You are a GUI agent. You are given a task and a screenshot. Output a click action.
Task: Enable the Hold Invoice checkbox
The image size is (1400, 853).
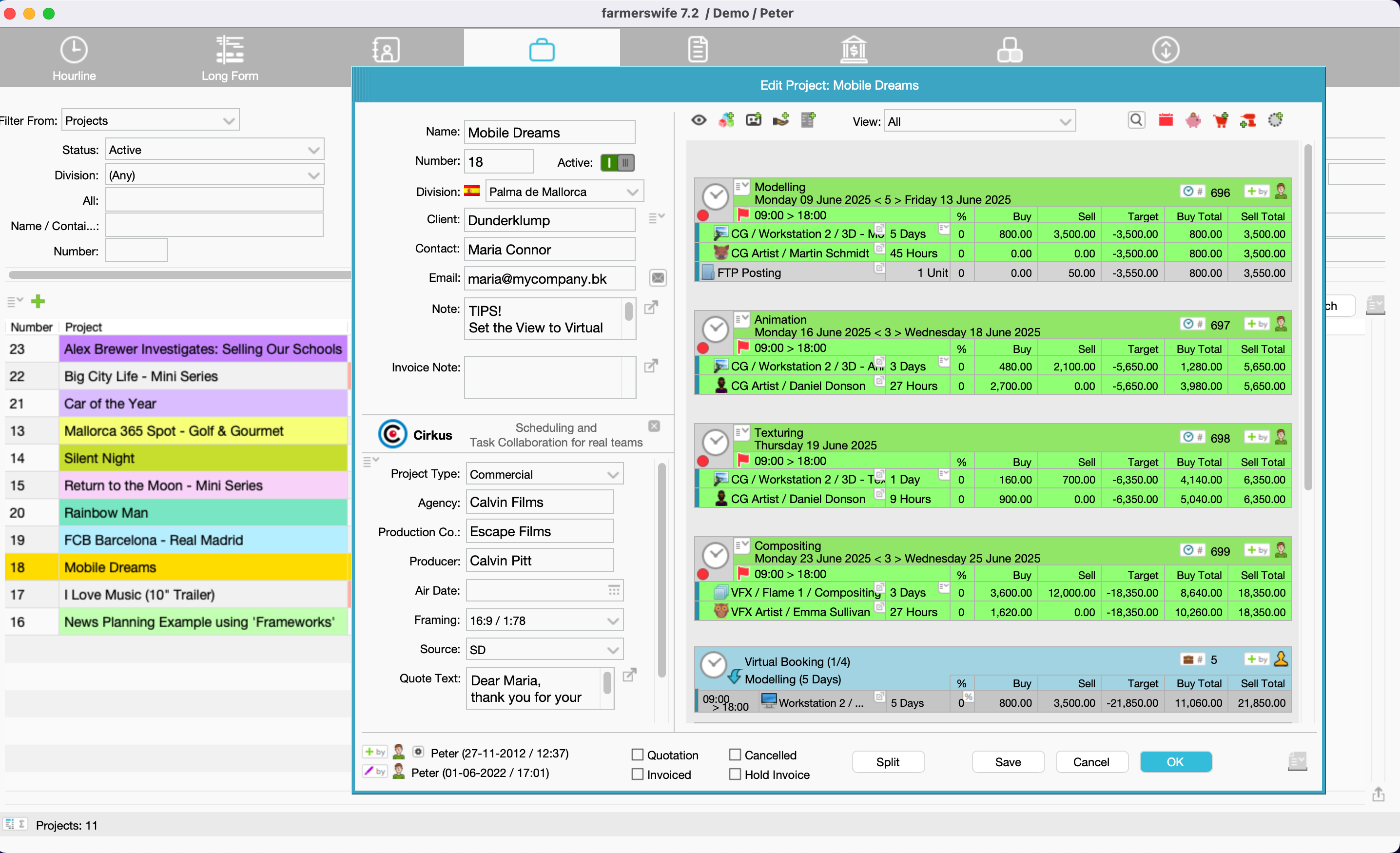735,774
